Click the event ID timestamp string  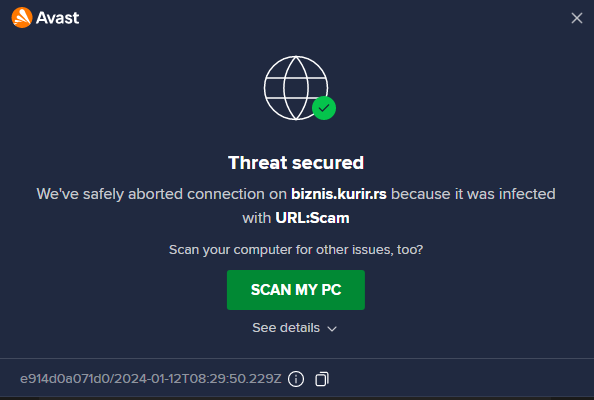pyautogui.click(x=151, y=379)
